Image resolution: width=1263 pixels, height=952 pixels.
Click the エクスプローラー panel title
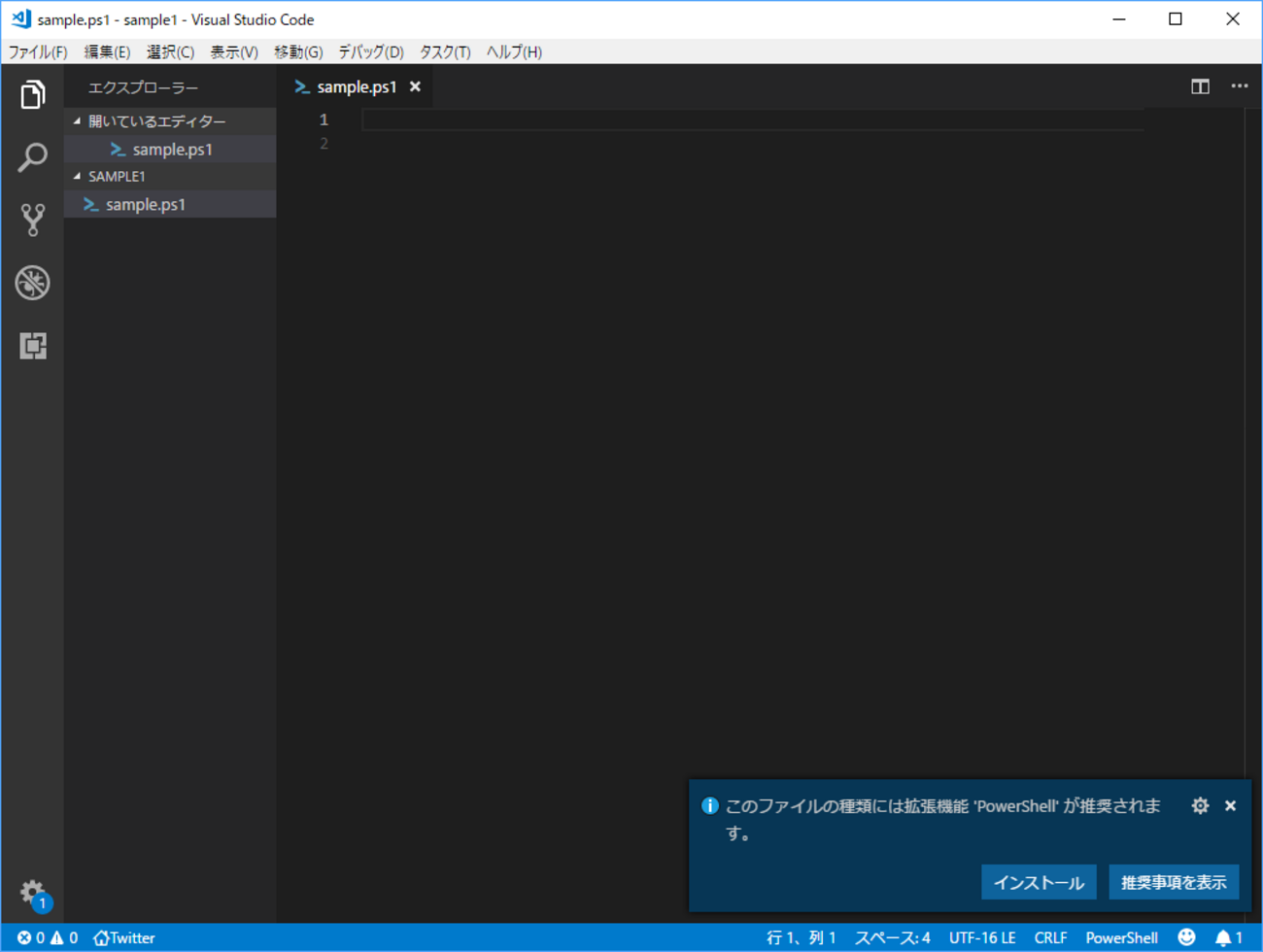[143, 87]
